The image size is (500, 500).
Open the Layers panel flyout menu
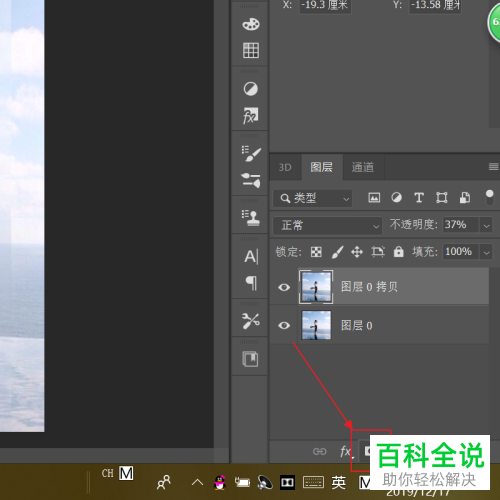coord(493,166)
